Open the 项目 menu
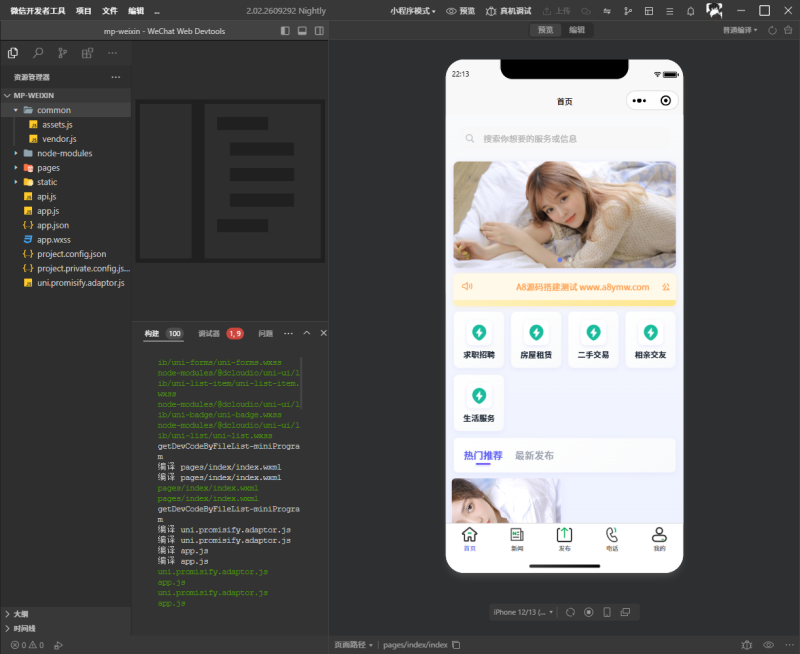Viewport: 800px width, 654px height. tap(84, 11)
